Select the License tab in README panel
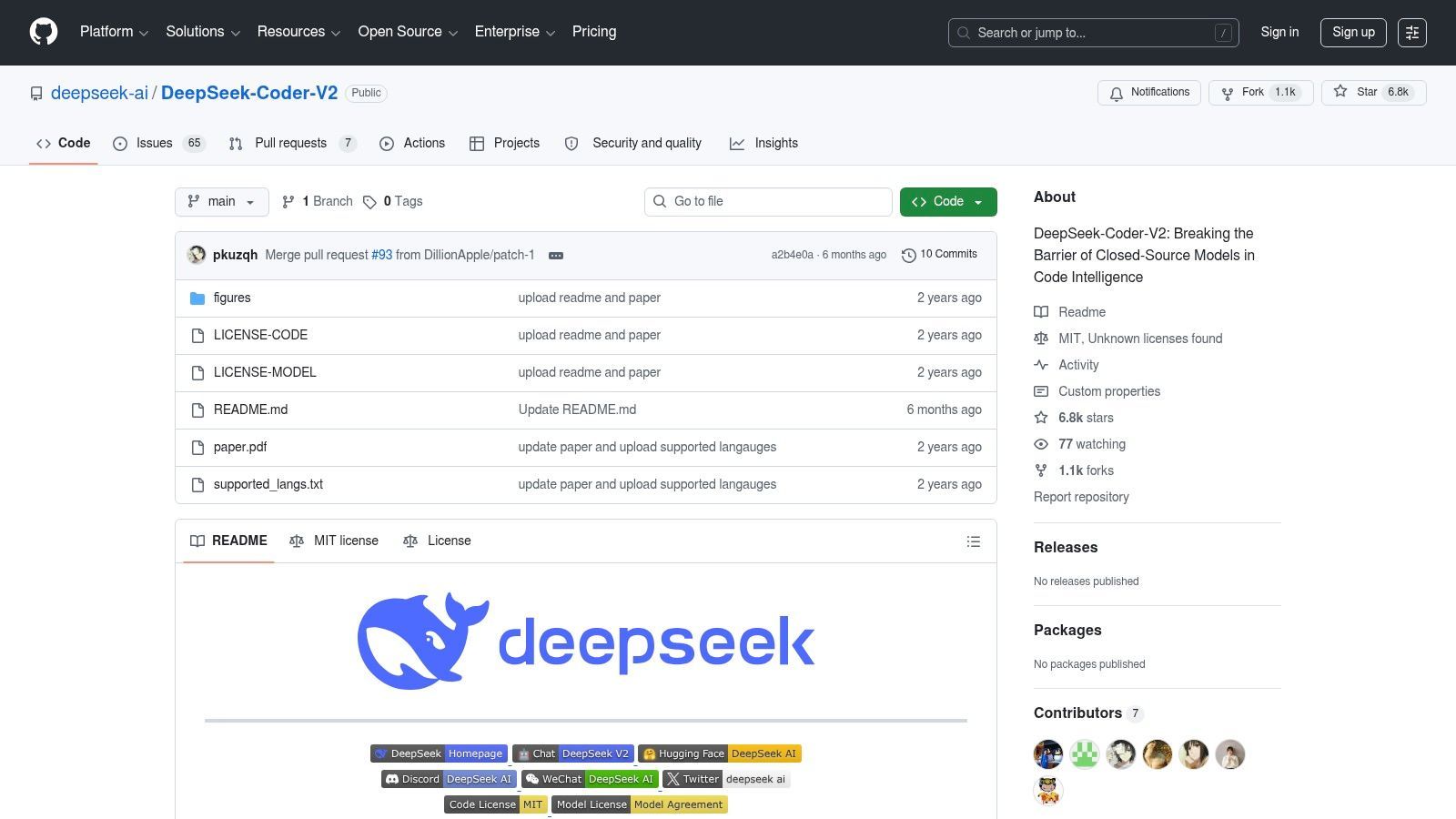Viewport: 1456px width, 819px height. (x=437, y=541)
